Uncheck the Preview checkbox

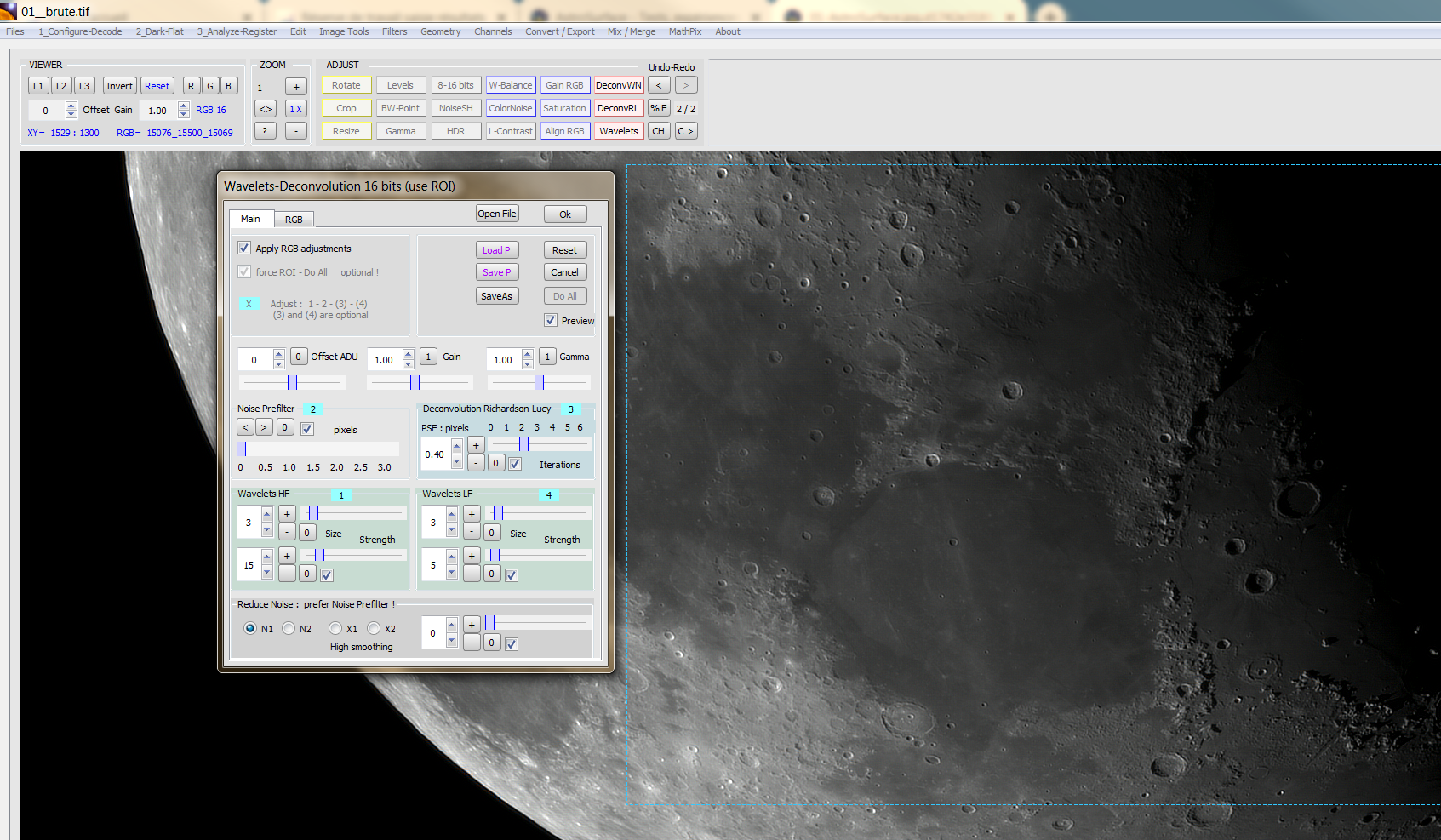[551, 321]
